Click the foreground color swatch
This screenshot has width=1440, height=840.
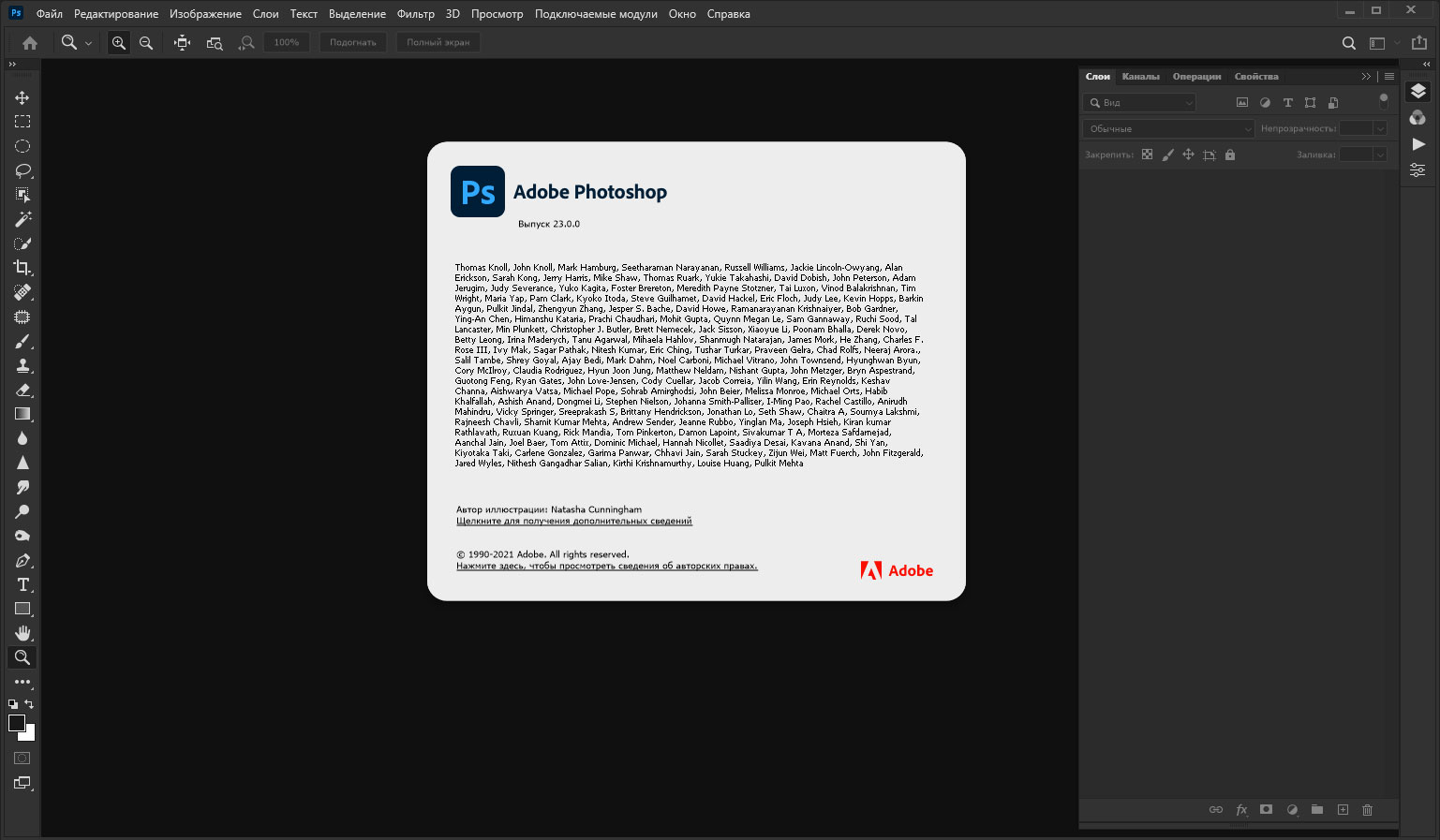[17, 723]
